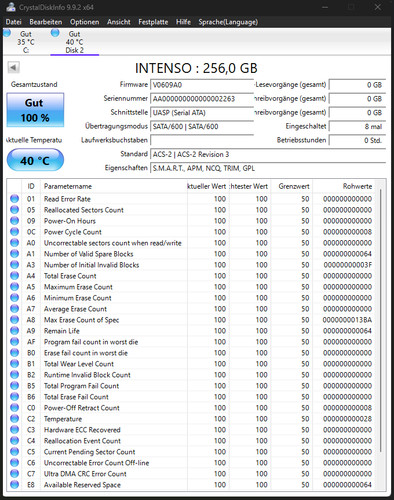Screen dimensions: 394x500
Task: Open the Ansicht menu
Action: 119,22
